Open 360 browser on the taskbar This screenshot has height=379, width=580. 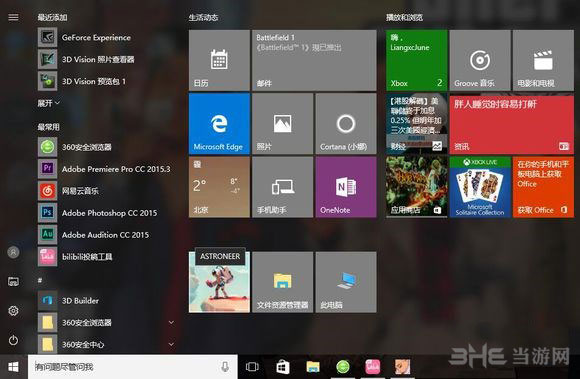[343, 367]
